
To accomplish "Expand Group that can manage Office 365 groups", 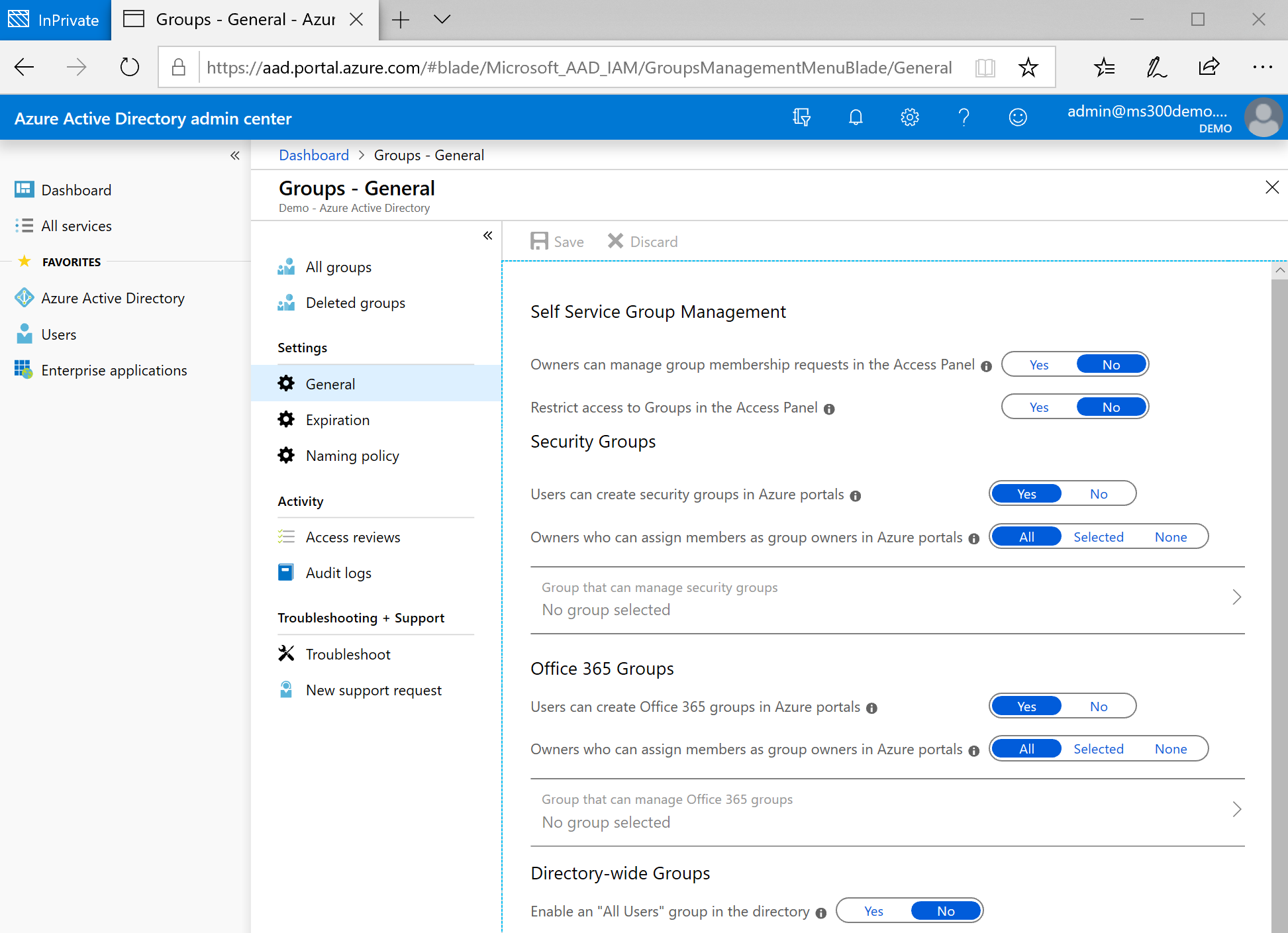I will (887, 812).
